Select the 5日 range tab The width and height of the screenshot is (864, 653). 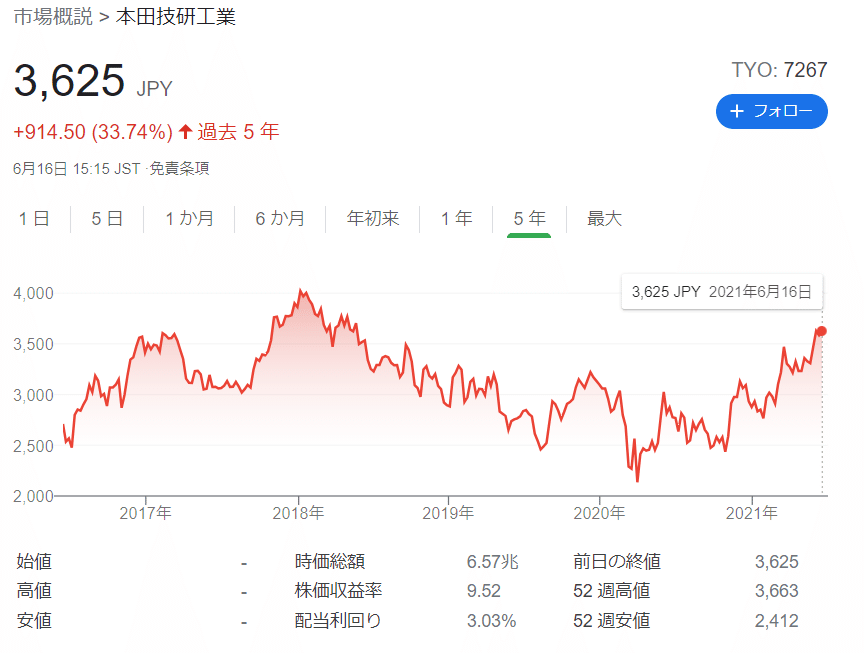107,219
